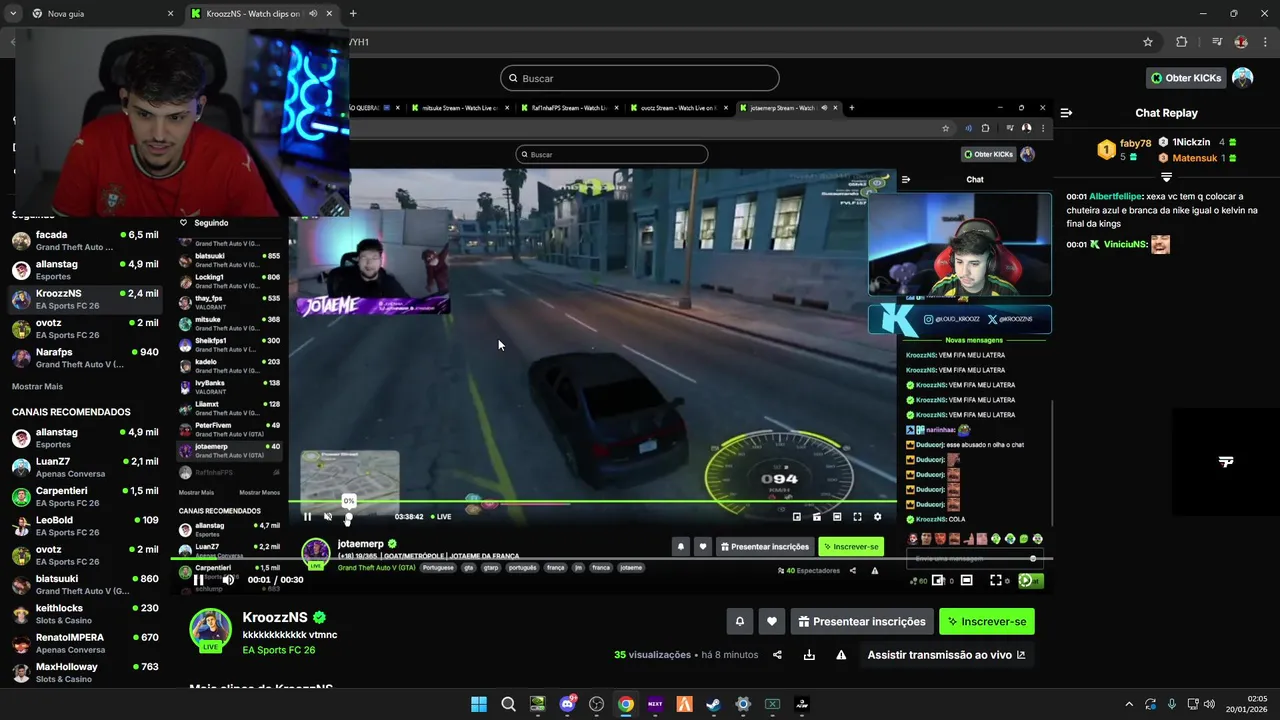Follow KroozzNS with the heart button
This screenshot has width=1280, height=720.
coord(771,621)
